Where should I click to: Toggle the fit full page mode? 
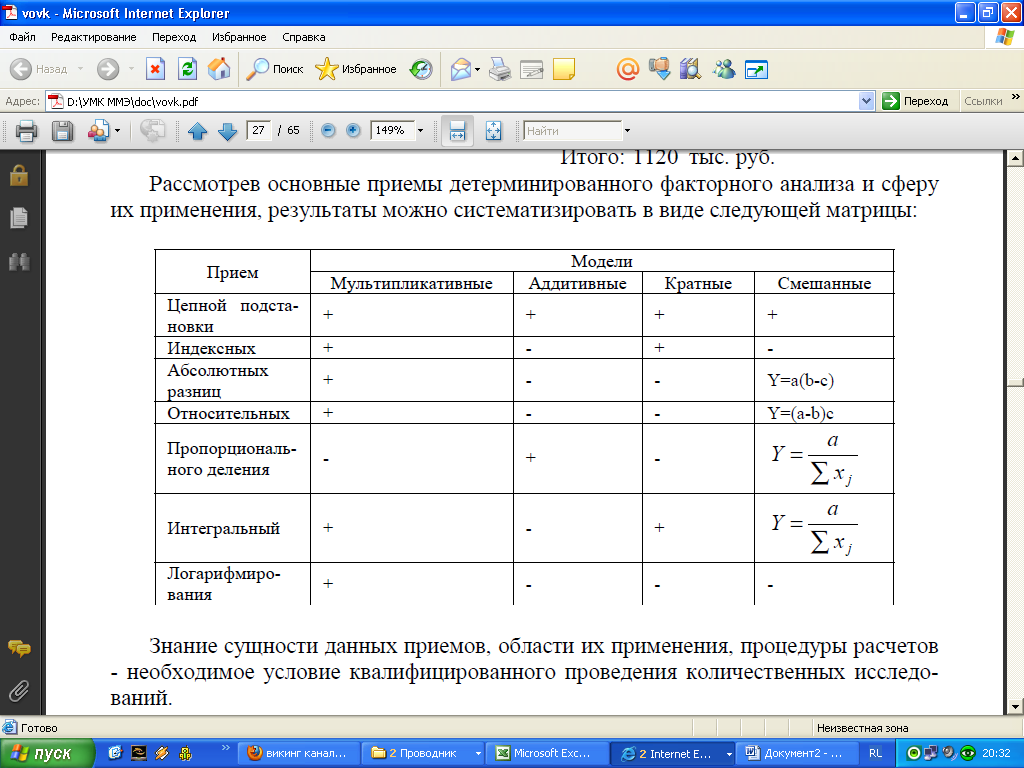tap(492, 131)
